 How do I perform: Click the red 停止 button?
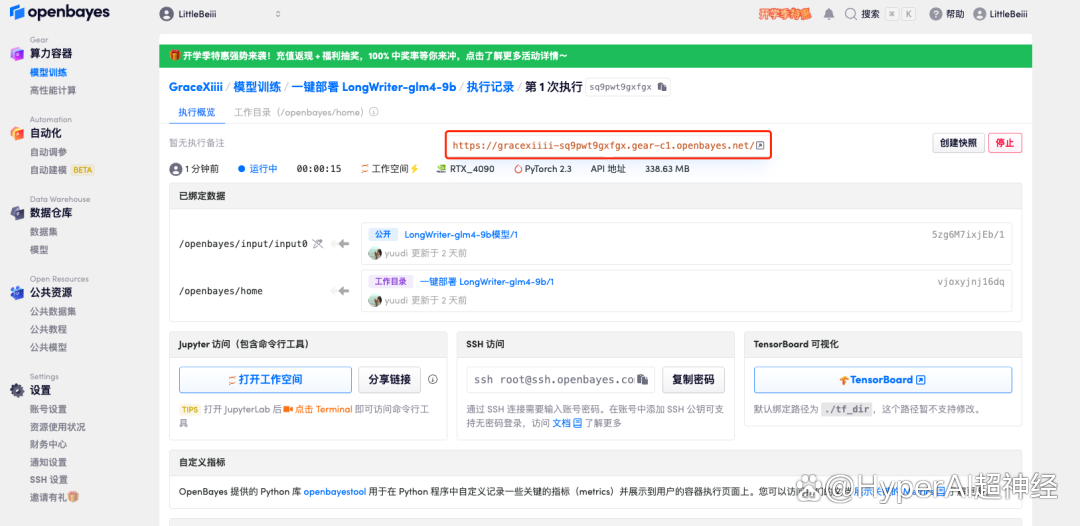[1005, 143]
